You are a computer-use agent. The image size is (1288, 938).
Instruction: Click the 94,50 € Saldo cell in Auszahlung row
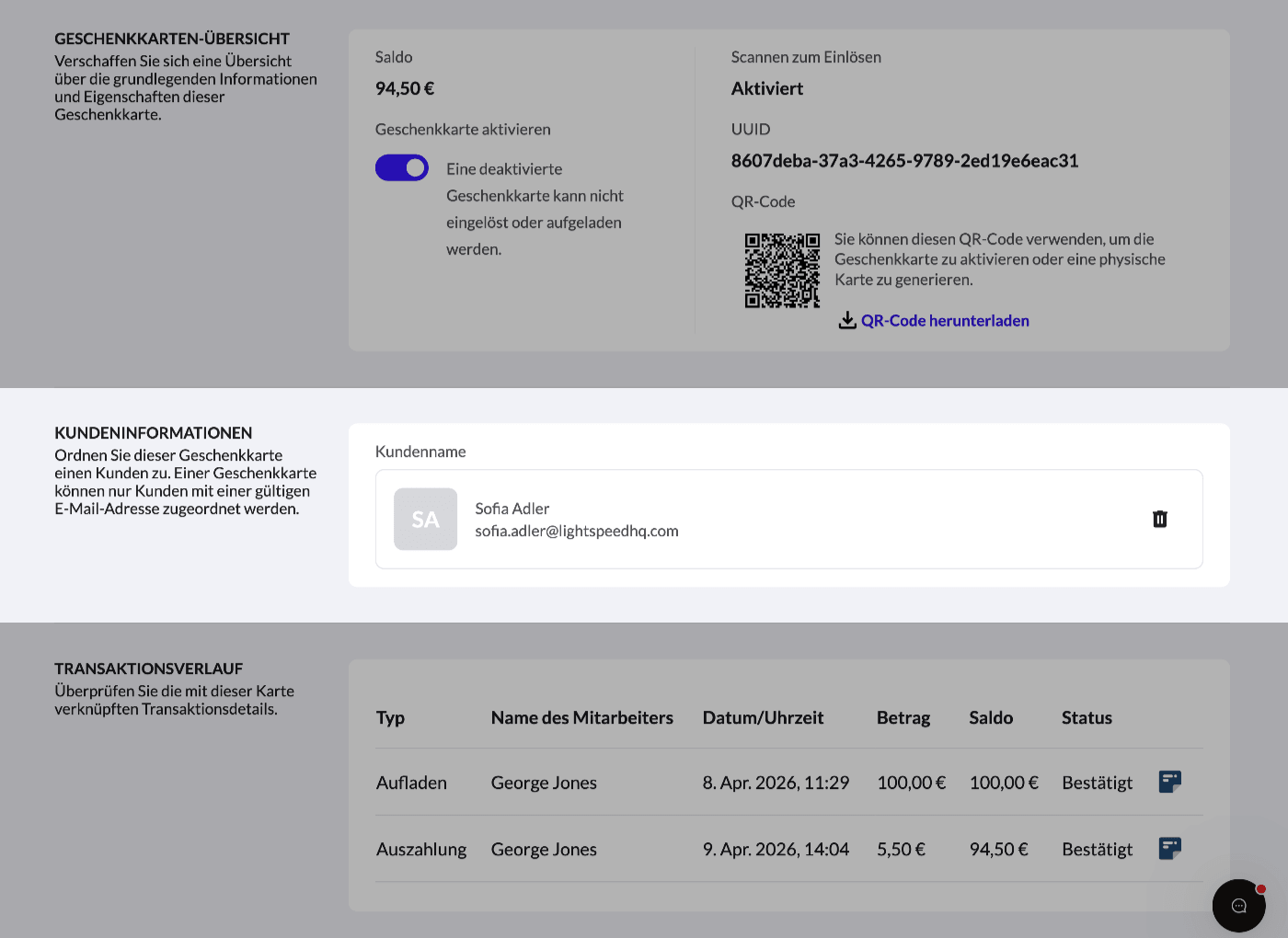998,849
